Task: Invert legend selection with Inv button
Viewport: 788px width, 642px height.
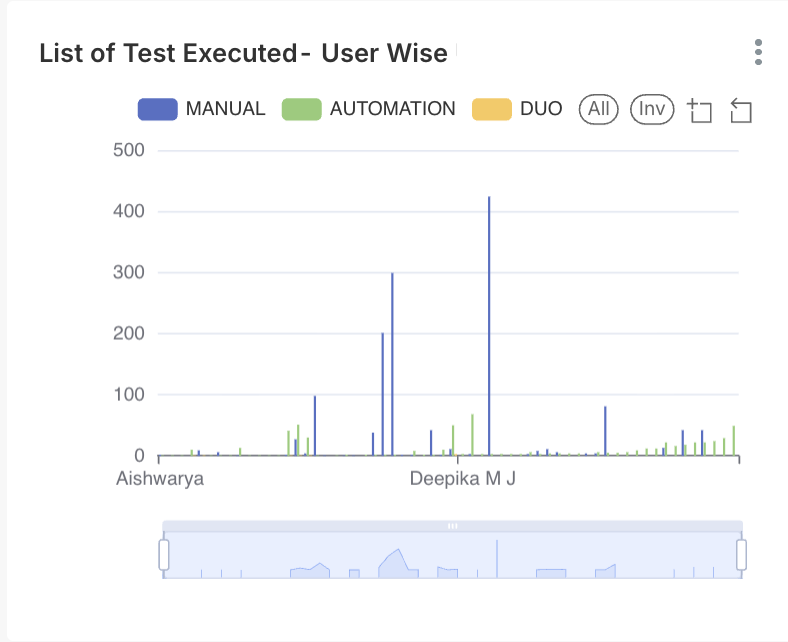Action: point(652,109)
